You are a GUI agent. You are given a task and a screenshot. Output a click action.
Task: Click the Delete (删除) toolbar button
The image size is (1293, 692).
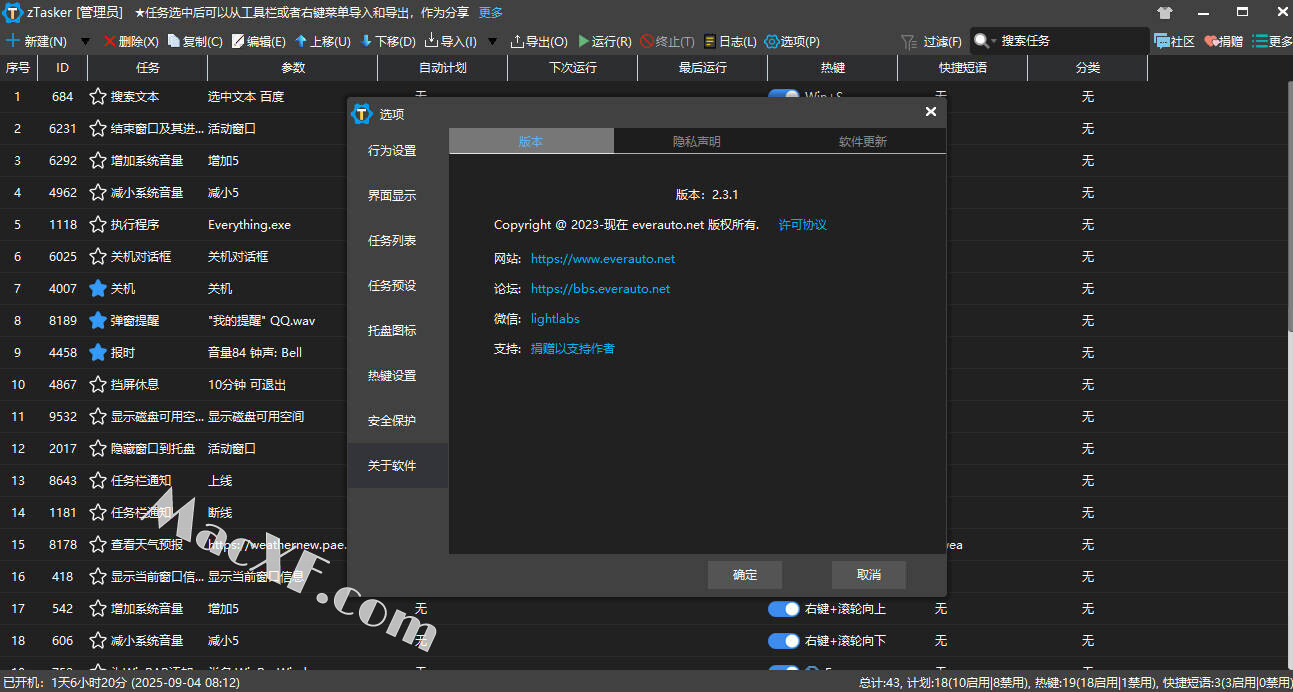coord(131,42)
